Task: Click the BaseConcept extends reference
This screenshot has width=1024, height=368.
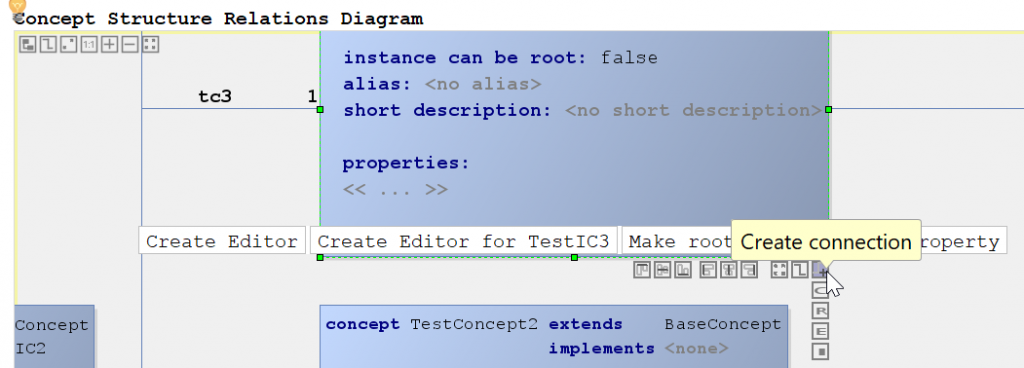Action: [x=722, y=324]
